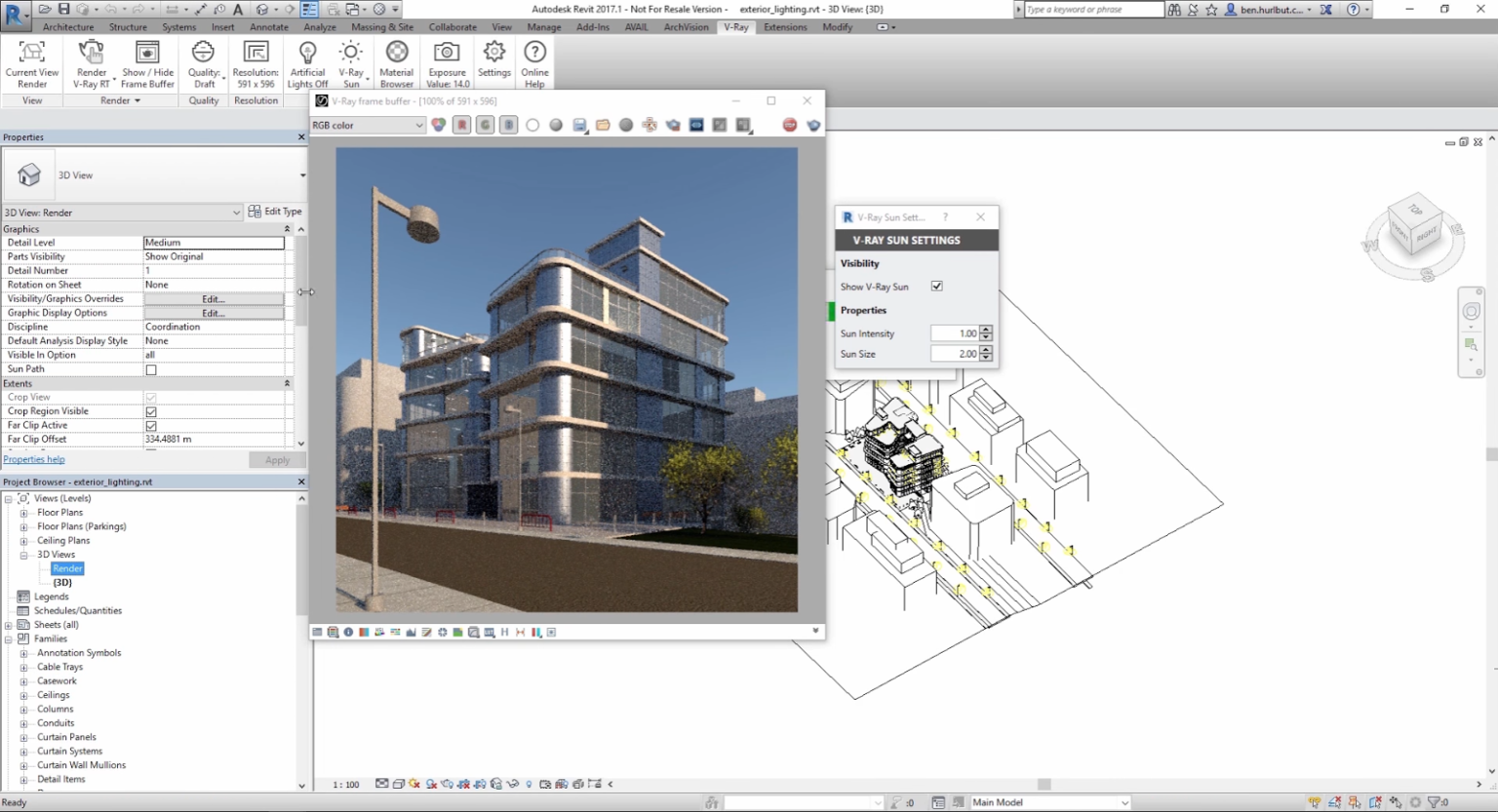The height and width of the screenshot is (812, 1498).
Task: Toggle Sun Path checkbox in Properties
Action: (x=151, y=370)
